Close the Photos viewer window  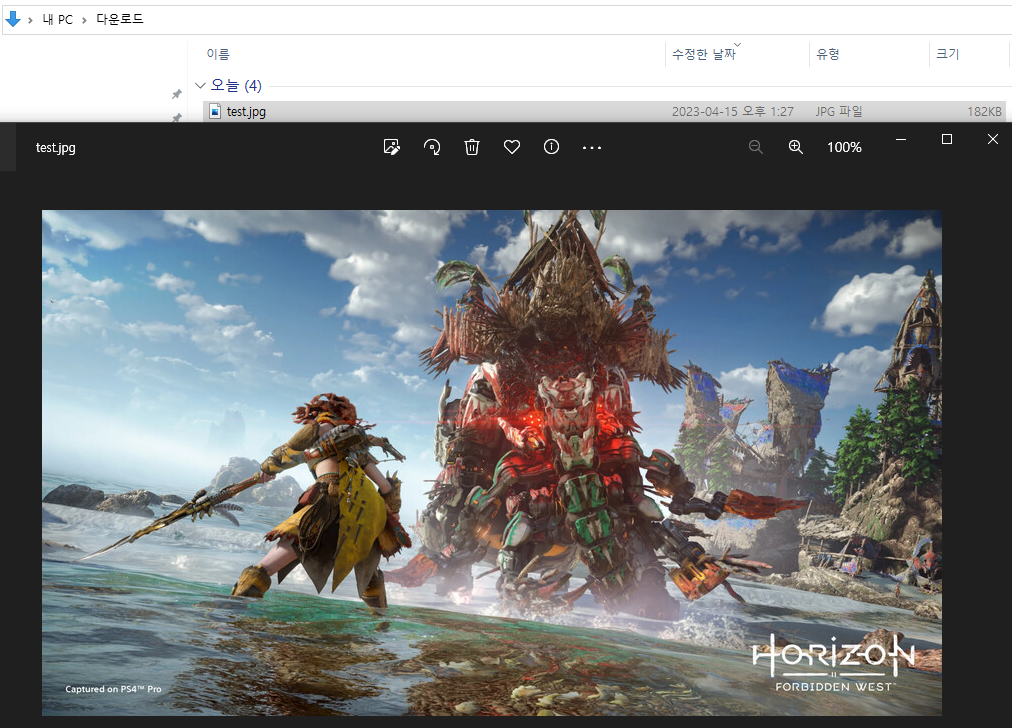pos(993,139)
